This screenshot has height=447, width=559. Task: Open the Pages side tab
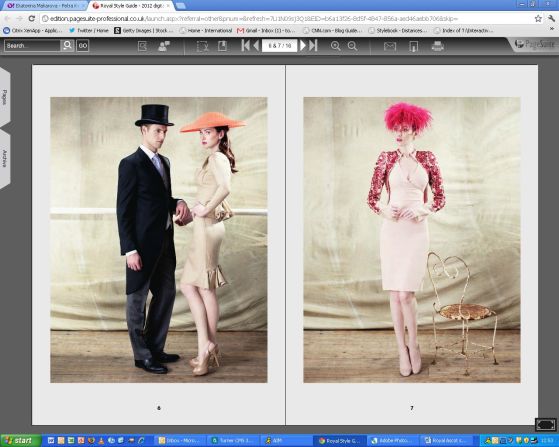[5, 97]
